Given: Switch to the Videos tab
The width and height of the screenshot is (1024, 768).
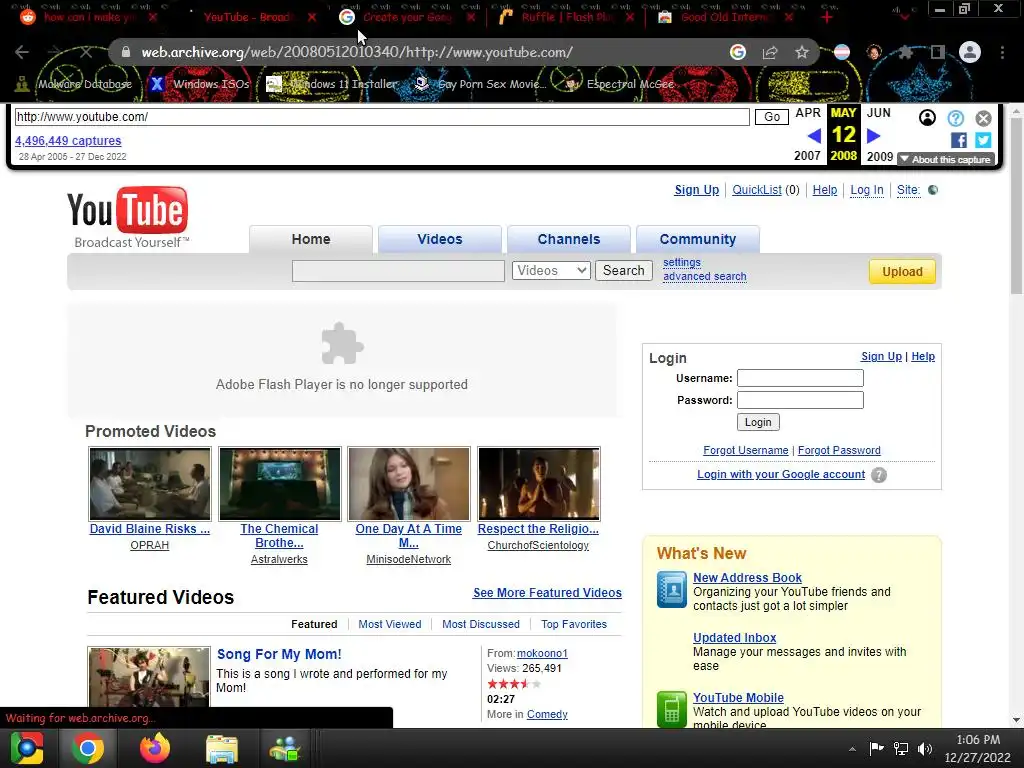Looking at the screenshot, I should (440, 239).
